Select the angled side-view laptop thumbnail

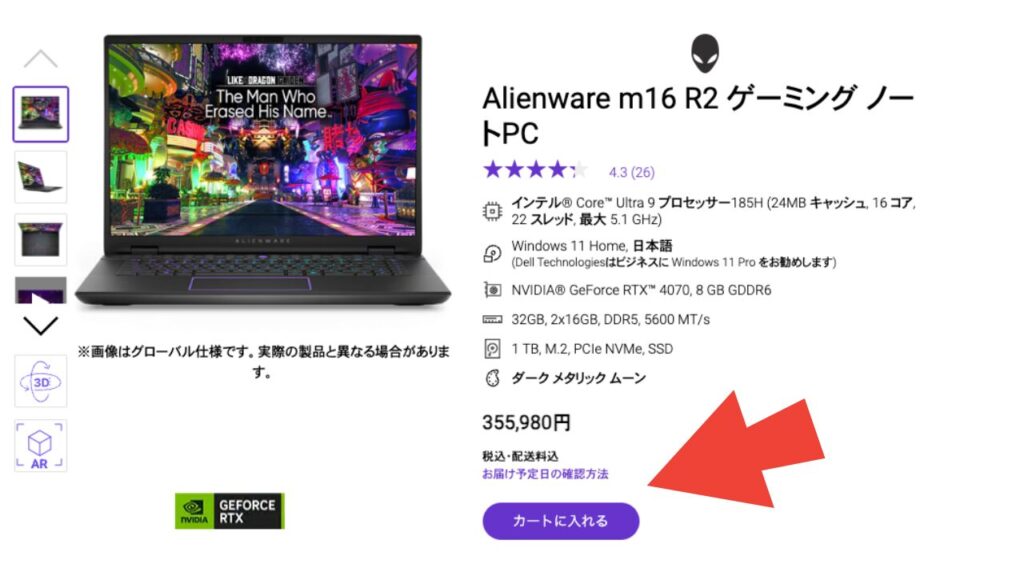pyautogui.click(x=40, y=177)
